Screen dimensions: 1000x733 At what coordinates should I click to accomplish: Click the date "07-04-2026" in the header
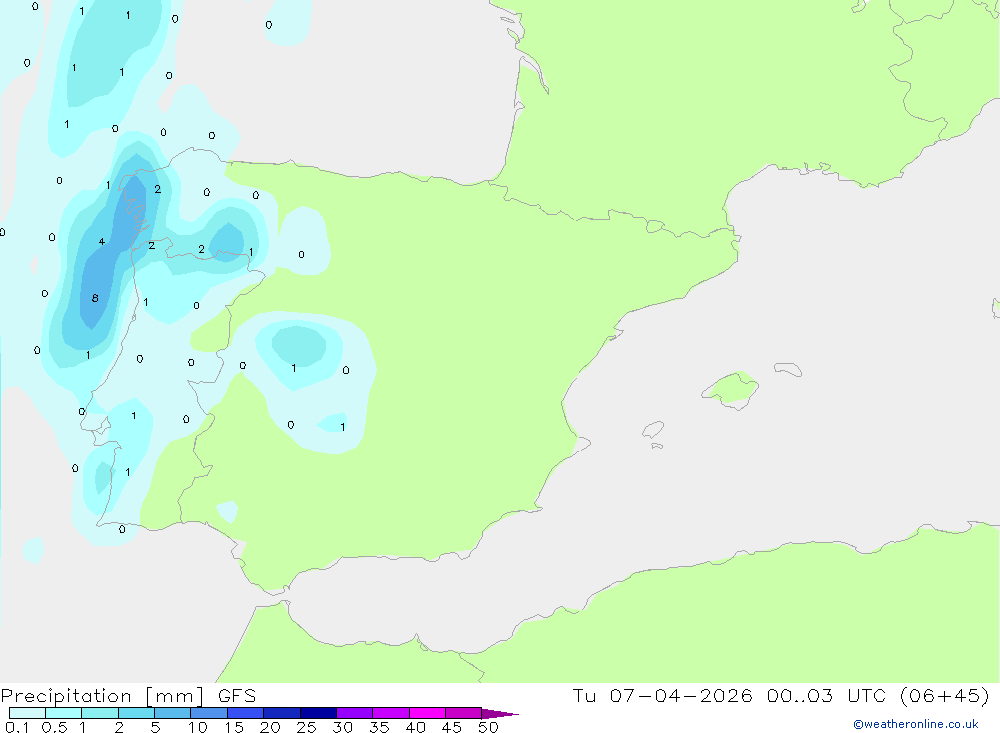[680, 695]
